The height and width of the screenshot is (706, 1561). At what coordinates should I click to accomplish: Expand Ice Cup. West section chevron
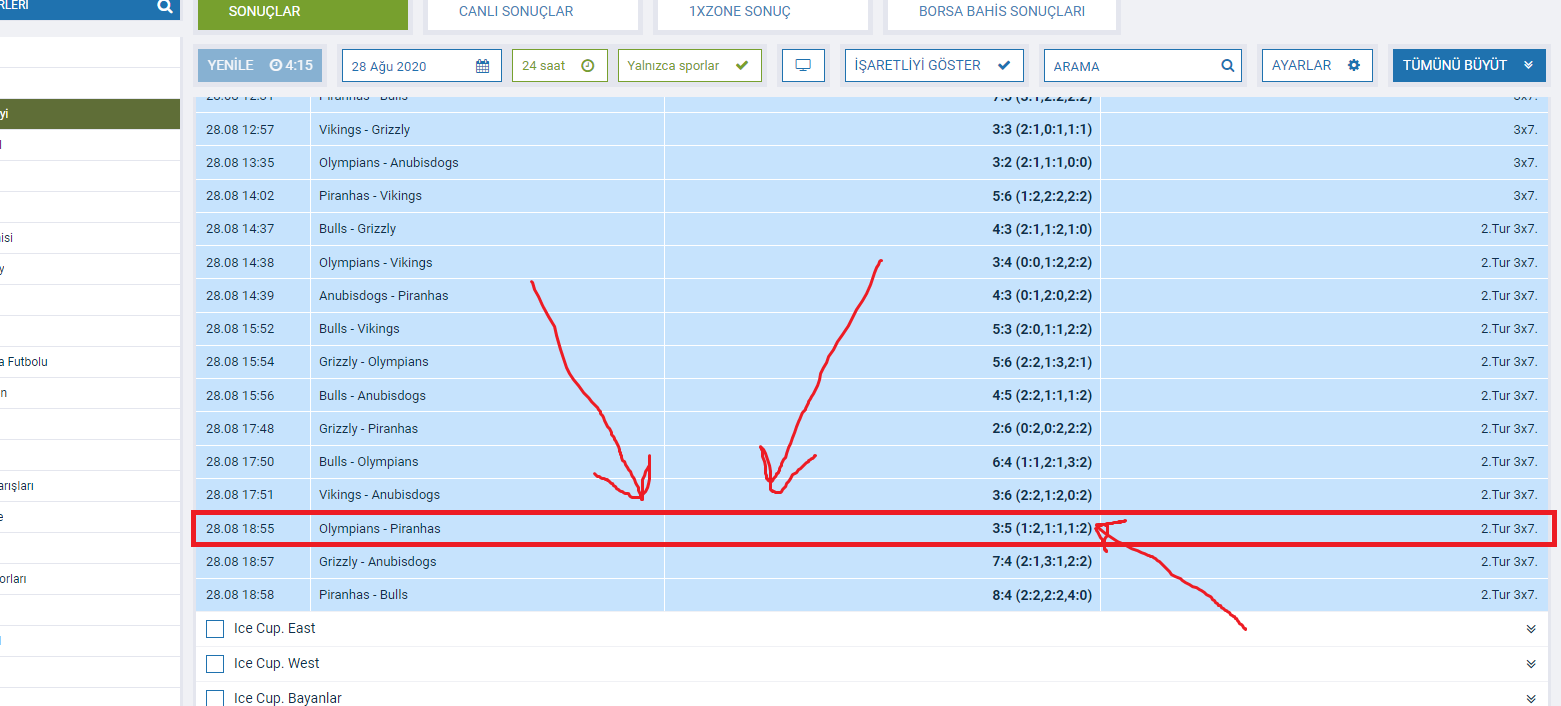[1531, 664]
